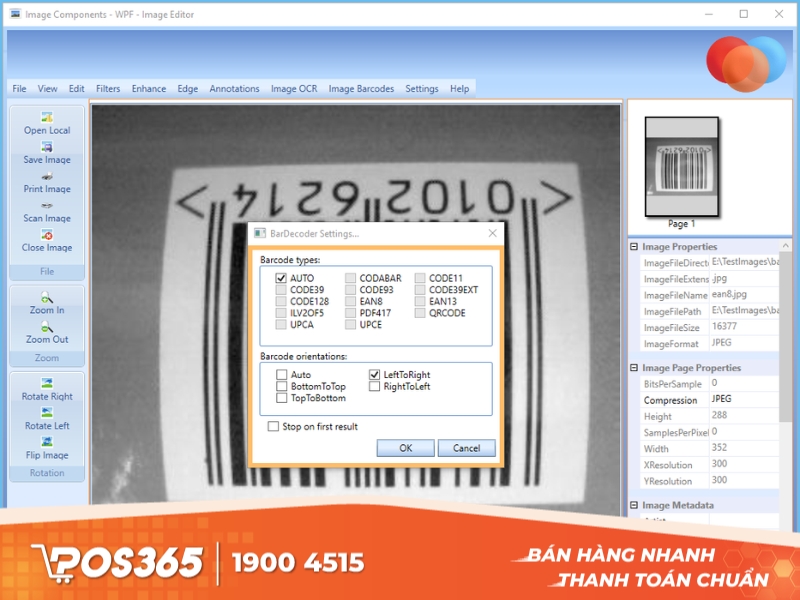
Task: Select the Save Image tool
Action: (46, 153)
